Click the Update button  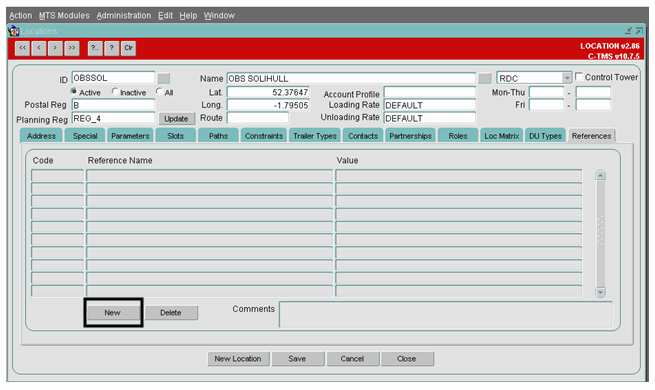tap(176, 119)
